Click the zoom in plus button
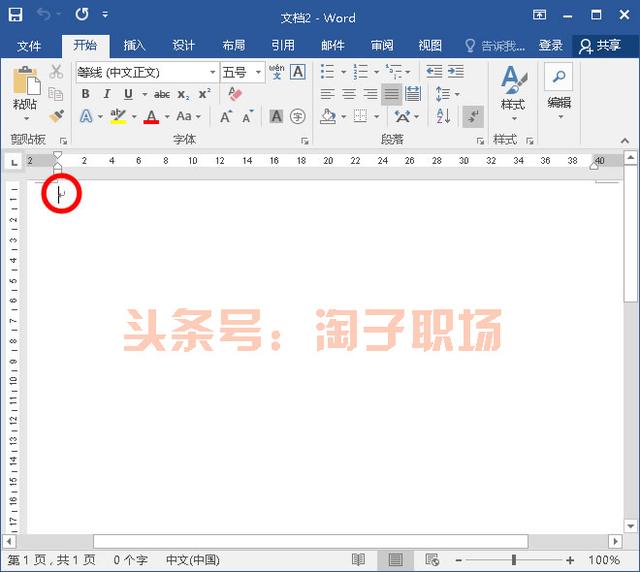 point(570,560)
